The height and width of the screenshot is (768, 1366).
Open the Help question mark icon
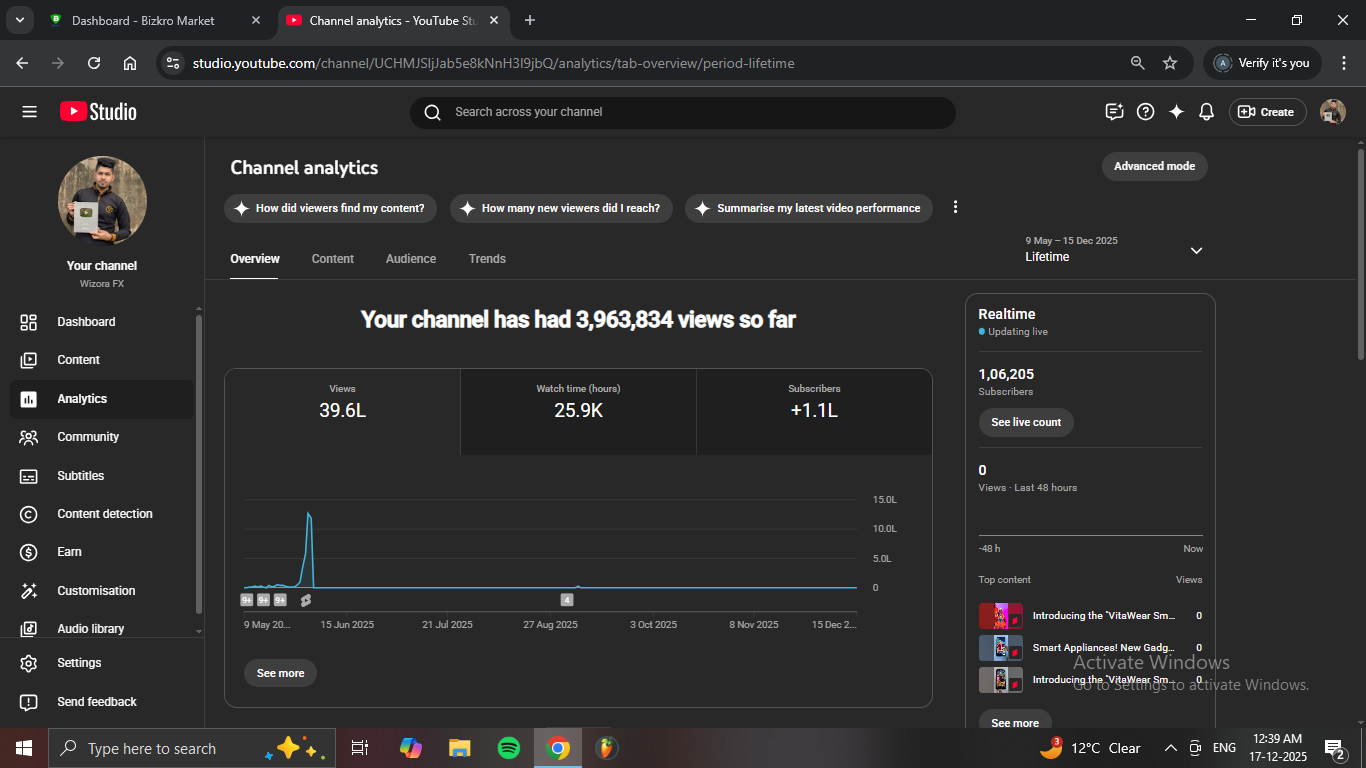coord(1146,112)
